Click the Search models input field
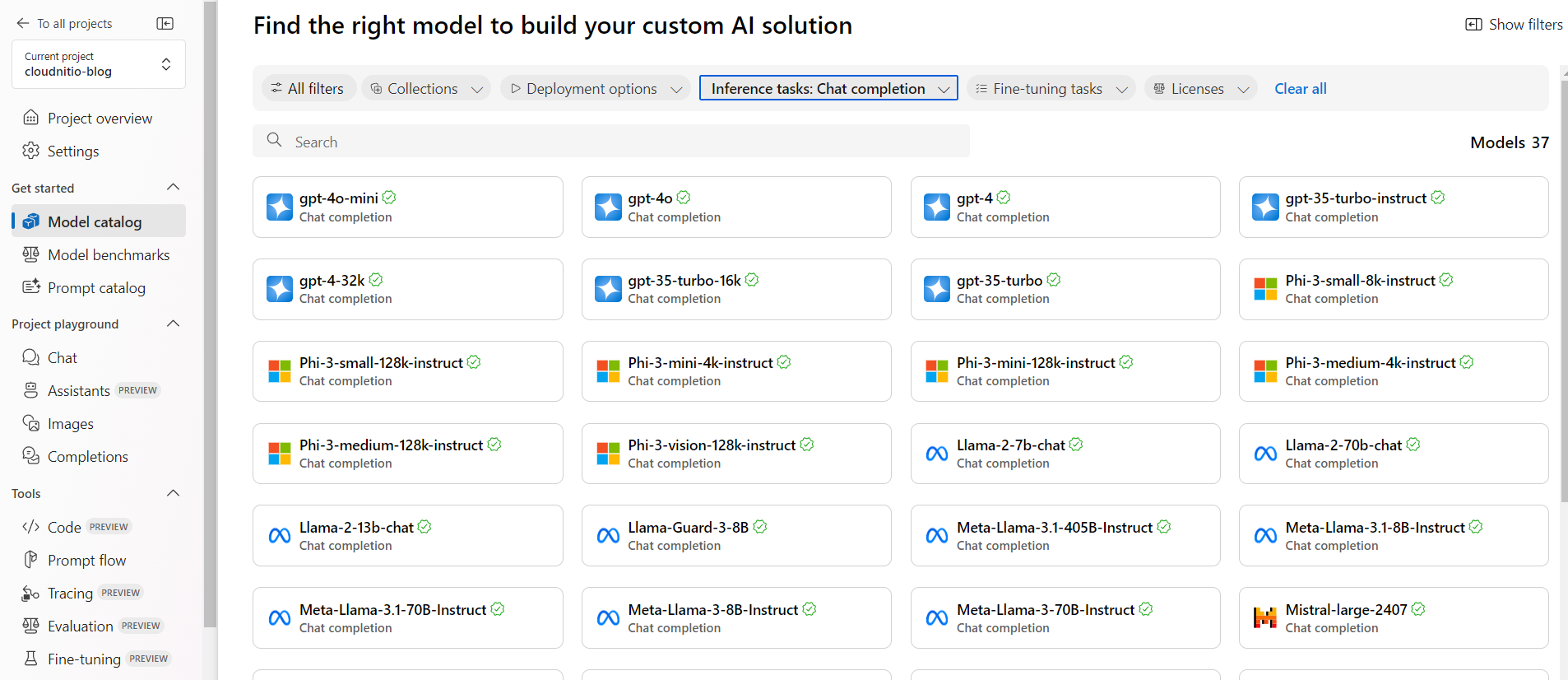 (x=611, y=142)
